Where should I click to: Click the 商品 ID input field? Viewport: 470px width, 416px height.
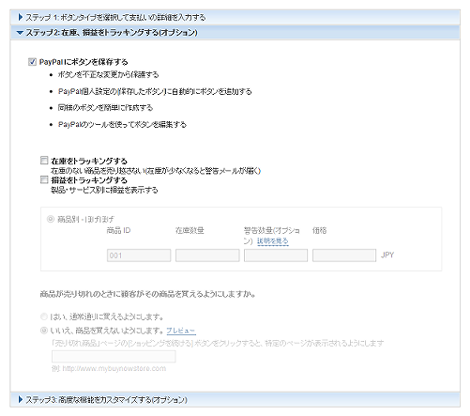click(139, 255)
